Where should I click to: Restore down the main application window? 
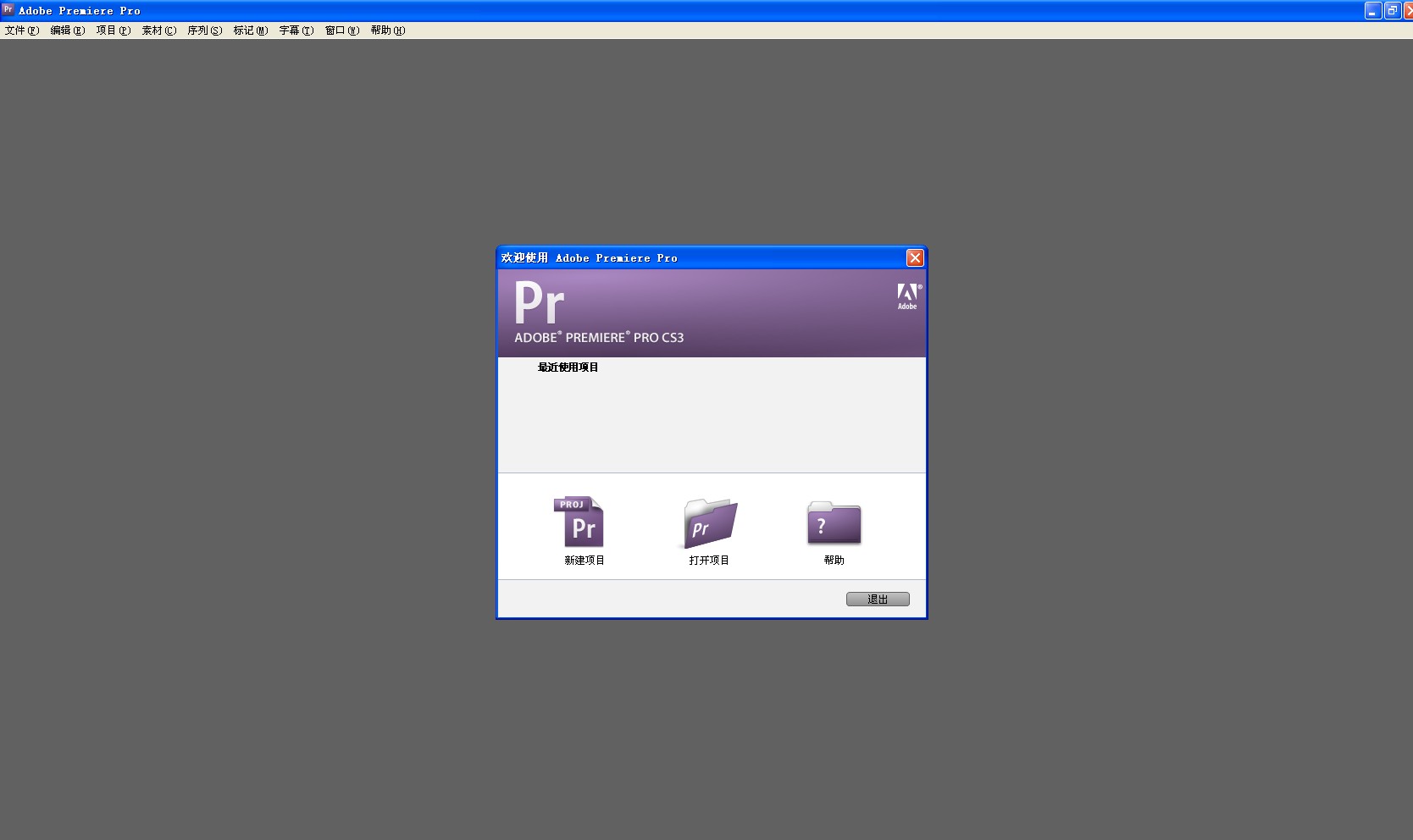tap(1393, 11)
